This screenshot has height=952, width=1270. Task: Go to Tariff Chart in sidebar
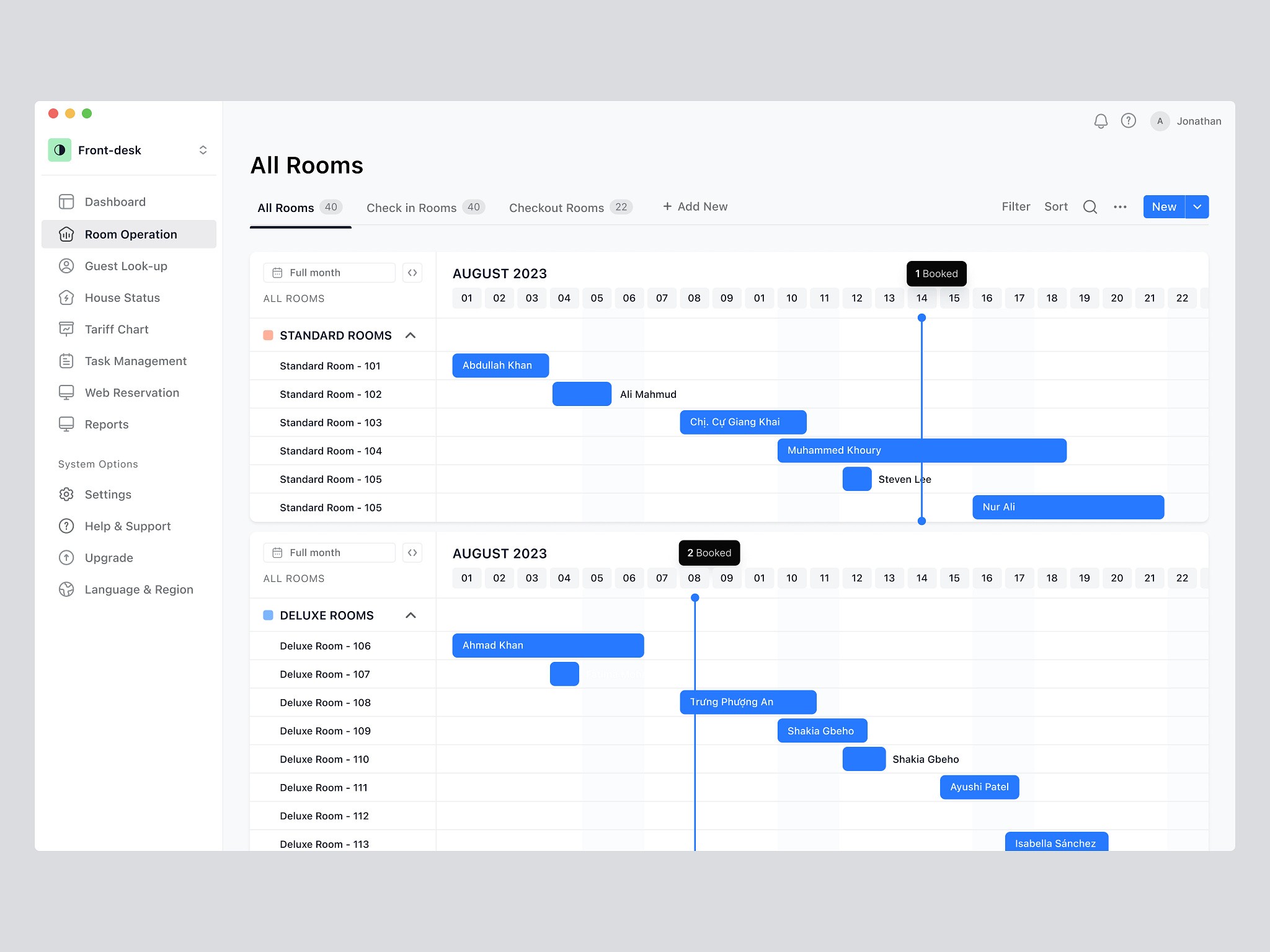[117, 330]
